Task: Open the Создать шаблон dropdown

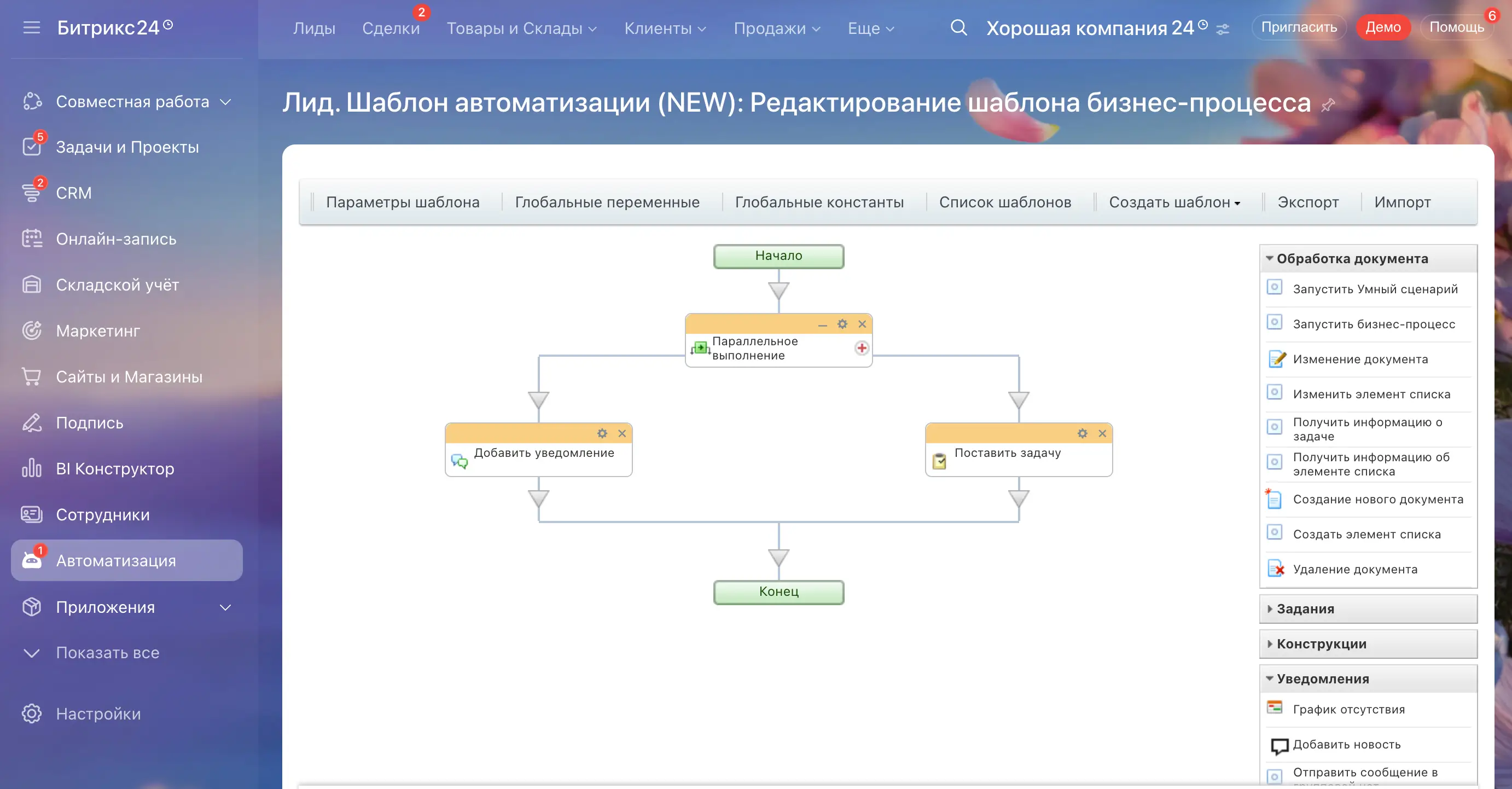Action: click(1174, 202)
